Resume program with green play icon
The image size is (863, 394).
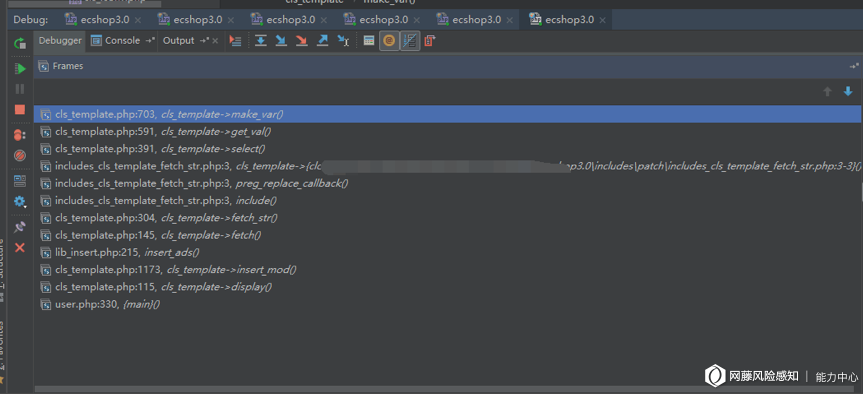[x=20, y=69]
